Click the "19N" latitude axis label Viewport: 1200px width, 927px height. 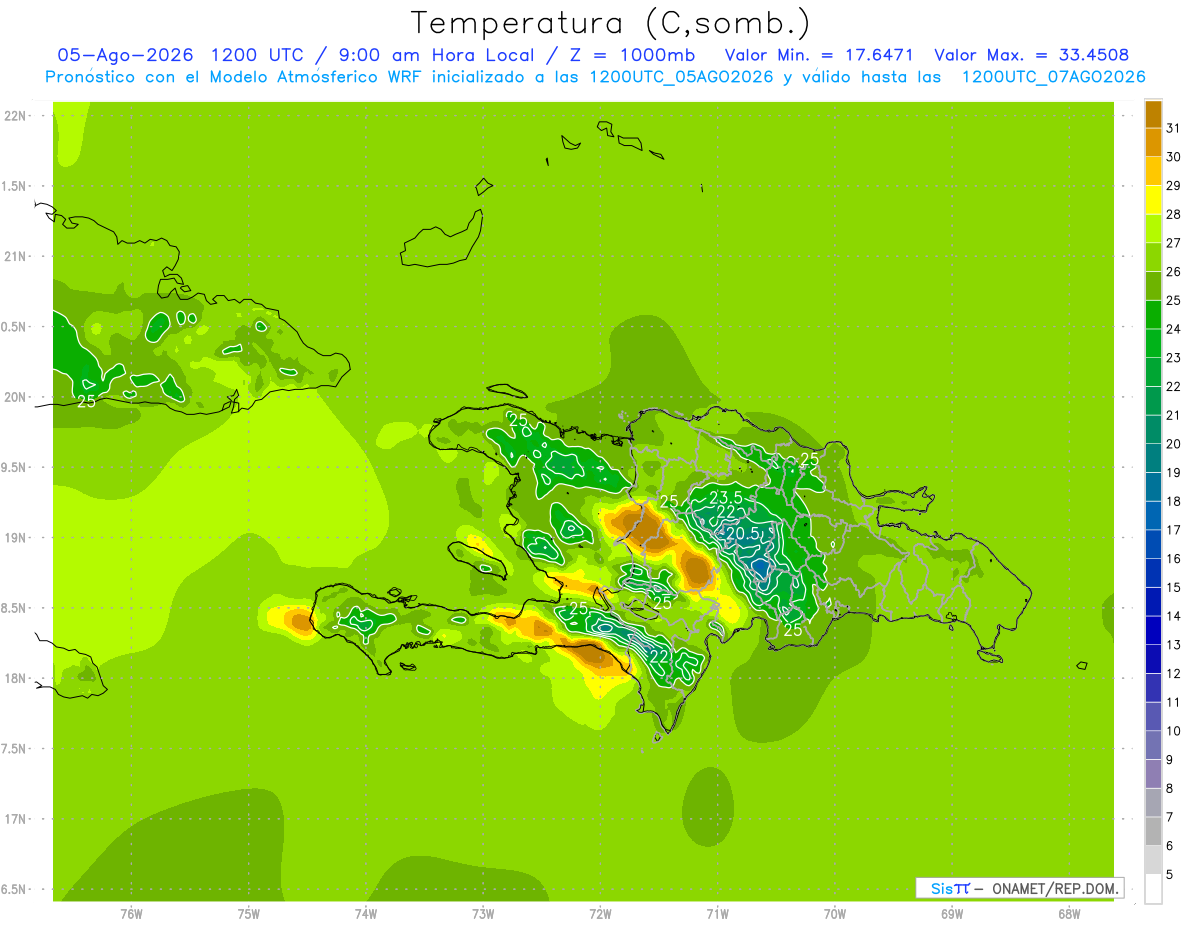tap(17, 538)
